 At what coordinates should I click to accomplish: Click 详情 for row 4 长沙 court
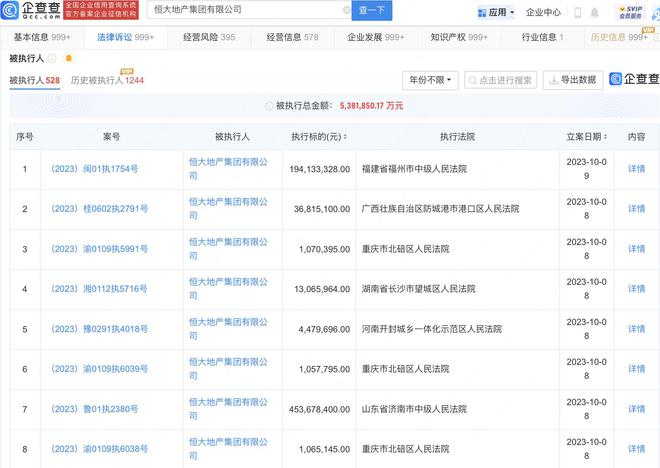(636, 289)
